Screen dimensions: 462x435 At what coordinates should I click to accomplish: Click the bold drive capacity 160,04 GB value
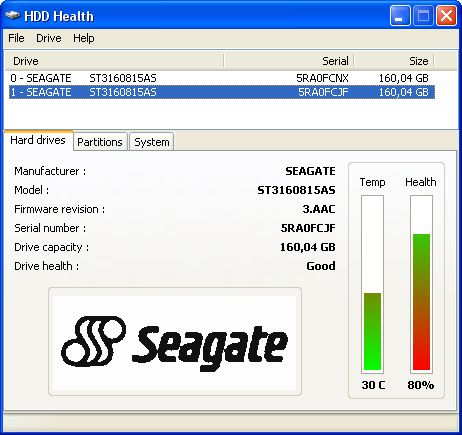308,247
